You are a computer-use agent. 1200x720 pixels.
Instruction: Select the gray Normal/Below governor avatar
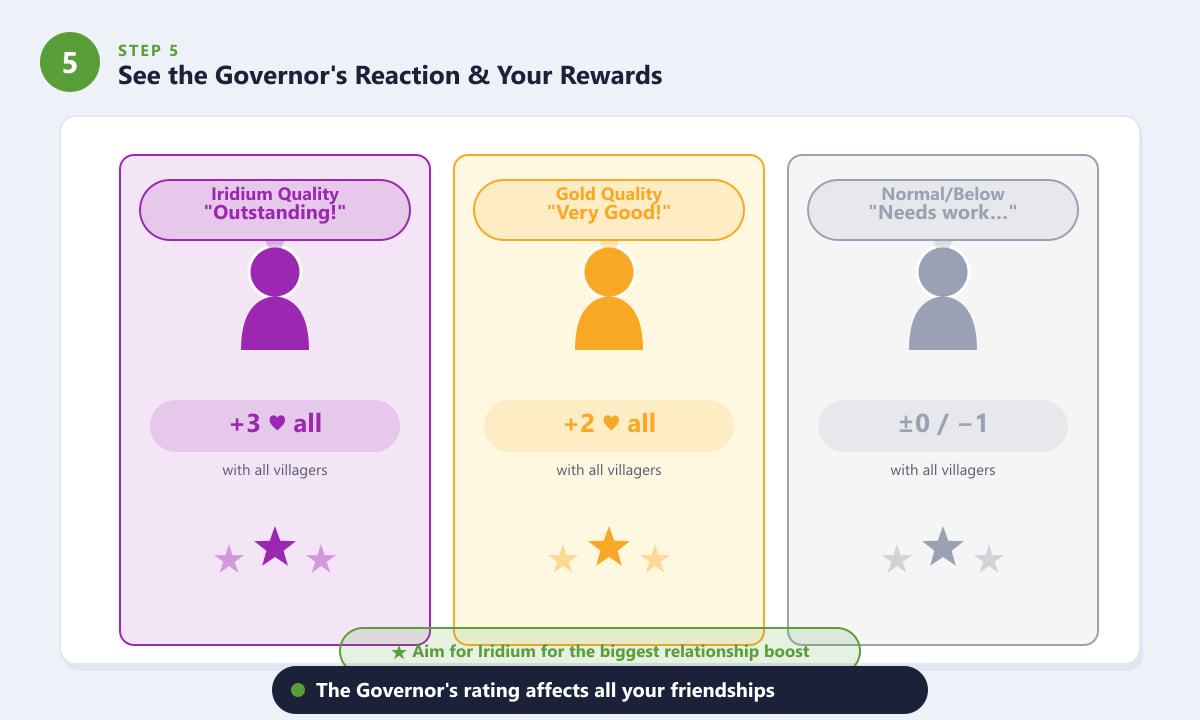pos(943,298)
